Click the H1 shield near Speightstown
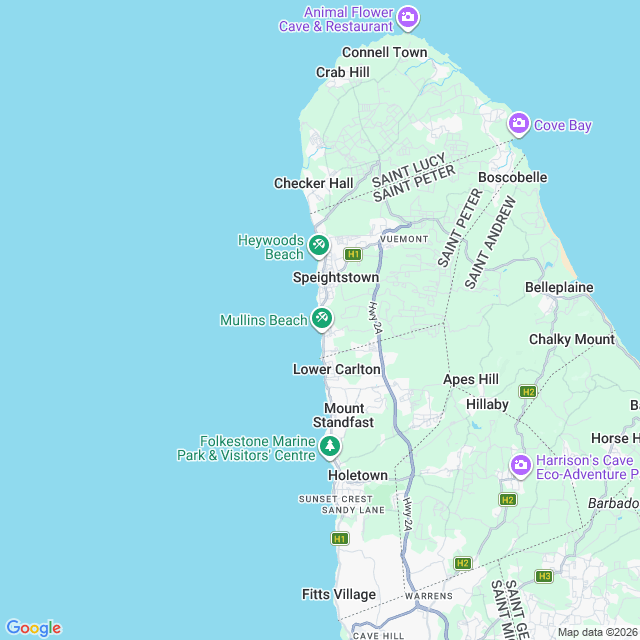This screenshot has height=640, width=640. [x=353, y=255]
